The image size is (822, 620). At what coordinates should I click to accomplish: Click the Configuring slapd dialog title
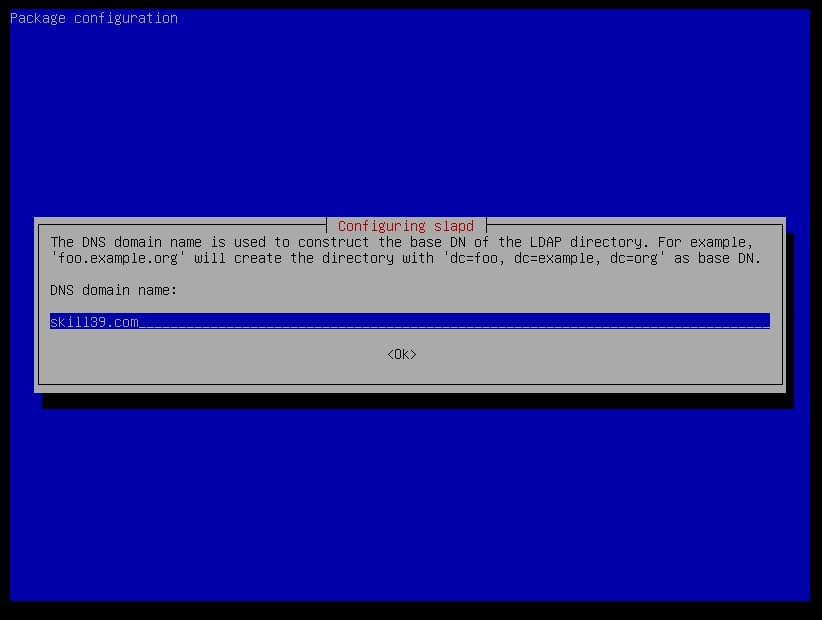tap(405, 226)
